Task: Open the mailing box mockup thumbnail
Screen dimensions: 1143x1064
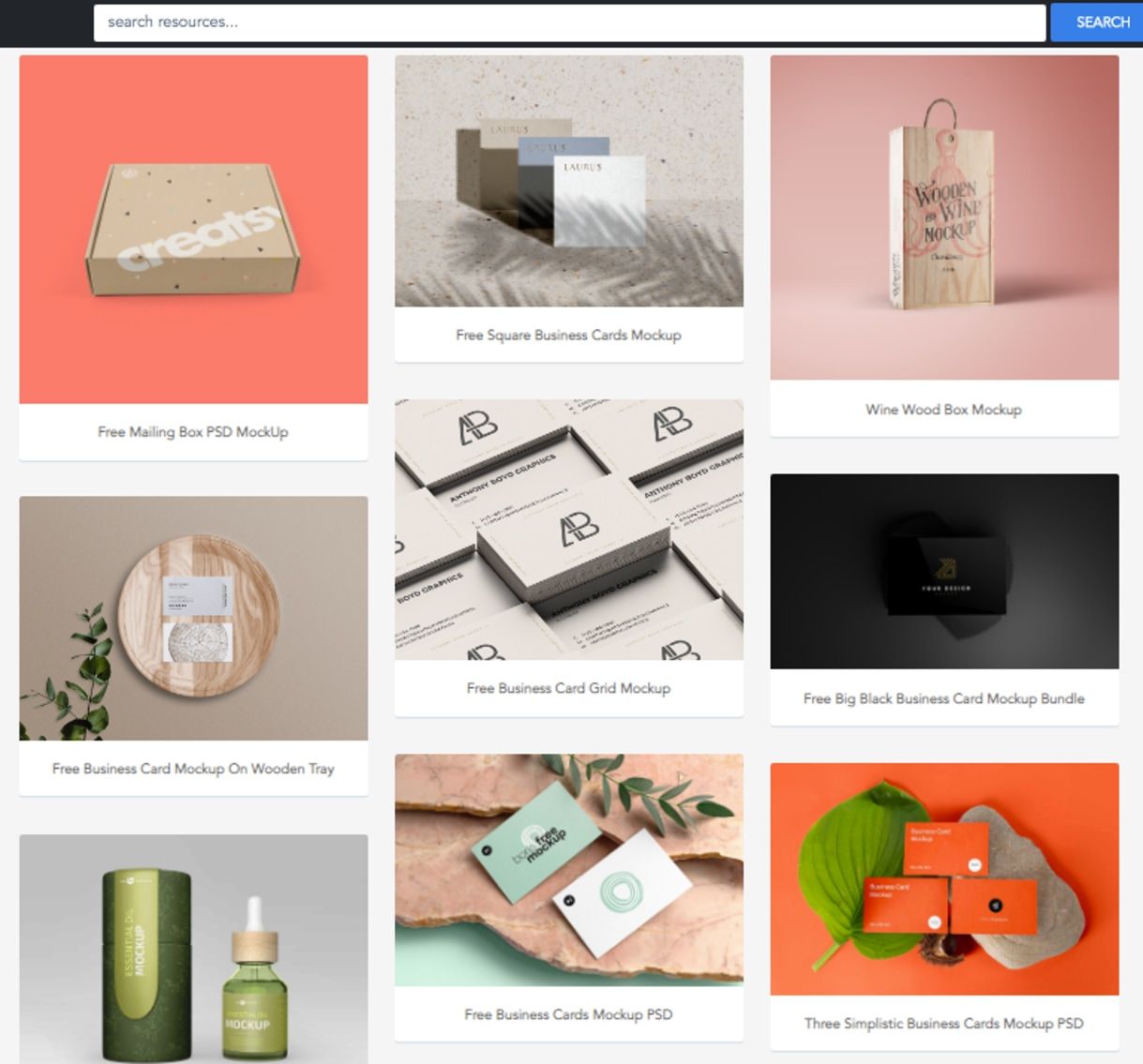Action: point(193,230)
